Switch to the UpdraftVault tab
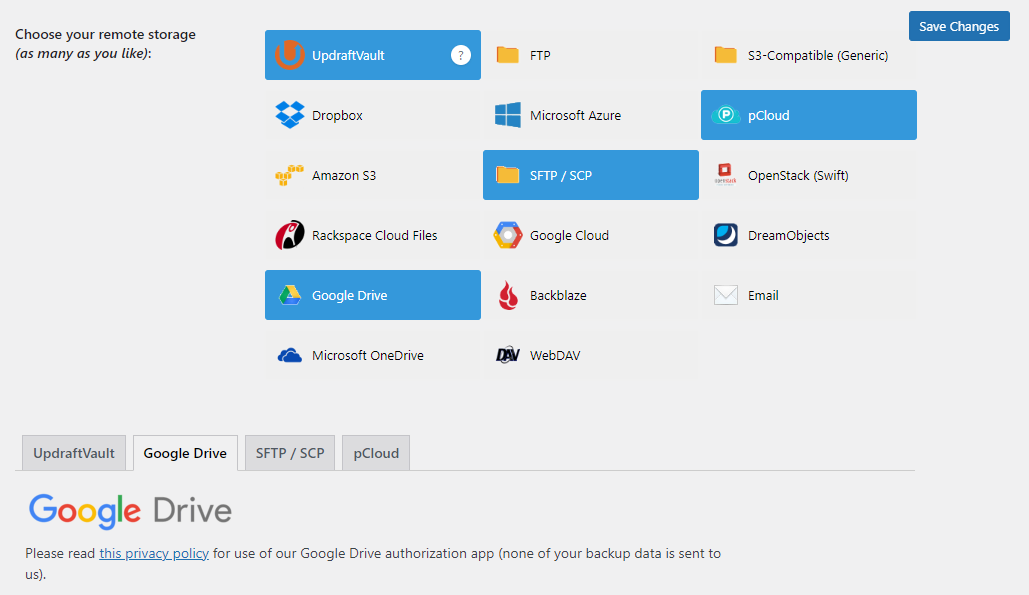Image resolution: width=1029 pixels, height=595 pixels. click(74, 453)
